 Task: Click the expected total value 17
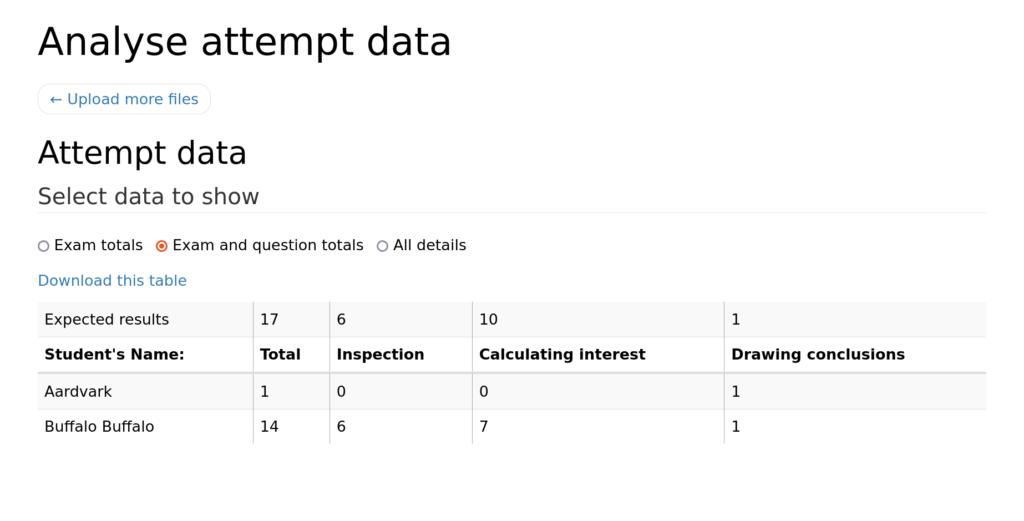[x=269, y=320]
